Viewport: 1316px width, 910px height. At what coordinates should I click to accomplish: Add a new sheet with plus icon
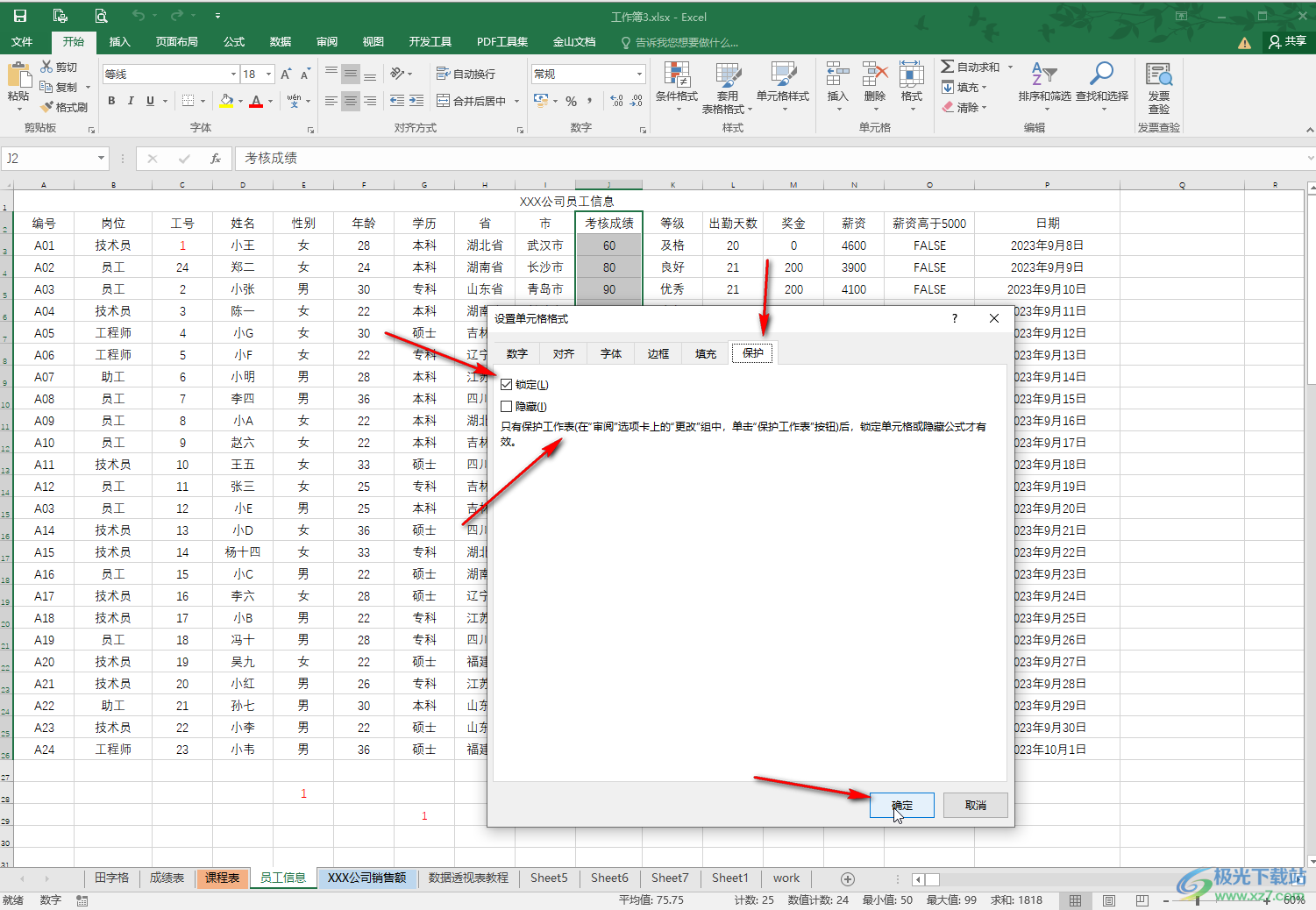tap(847, 878)
